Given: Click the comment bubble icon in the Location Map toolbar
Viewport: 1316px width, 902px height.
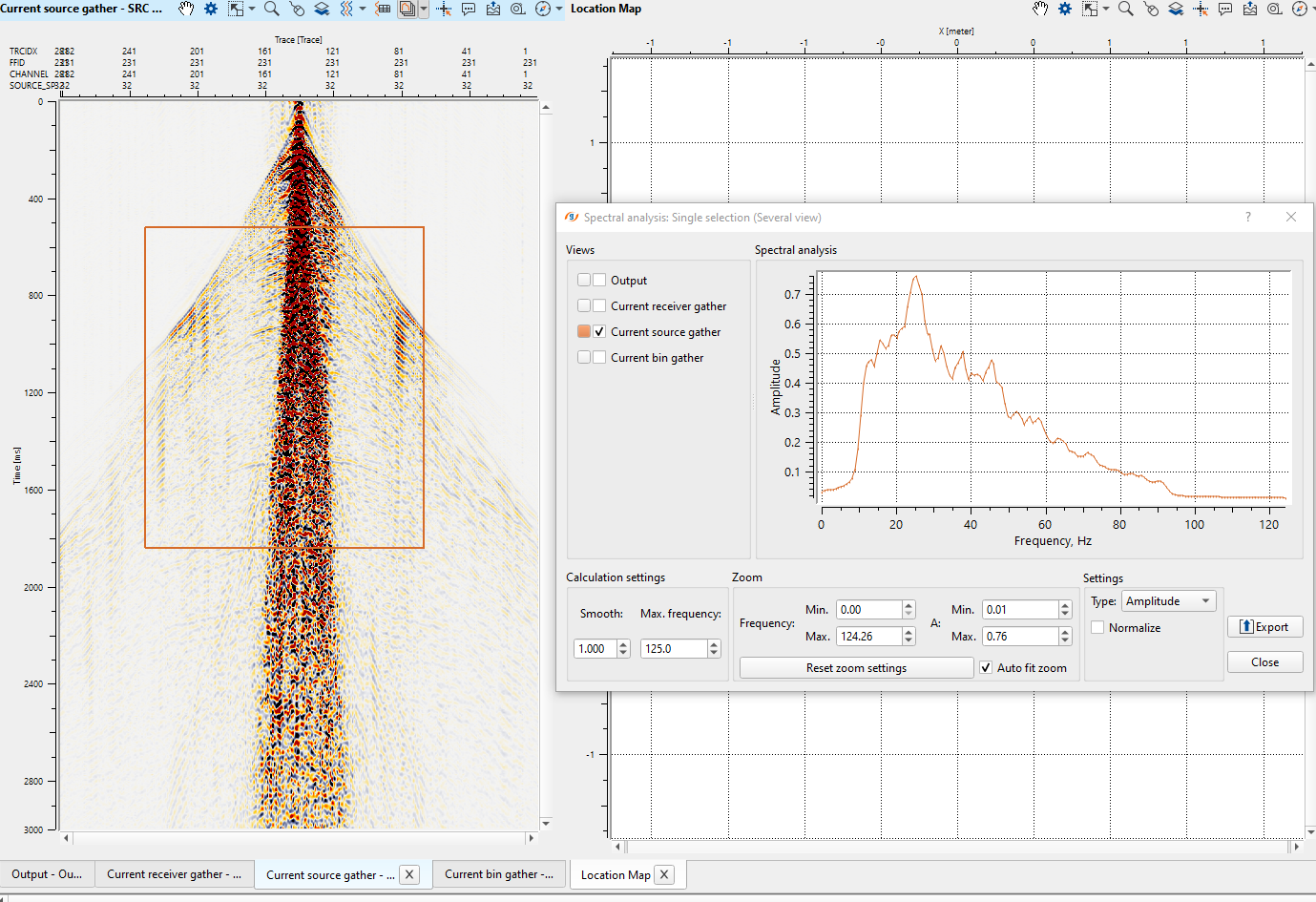Looking at the screenshot, I should (1225, 9).
